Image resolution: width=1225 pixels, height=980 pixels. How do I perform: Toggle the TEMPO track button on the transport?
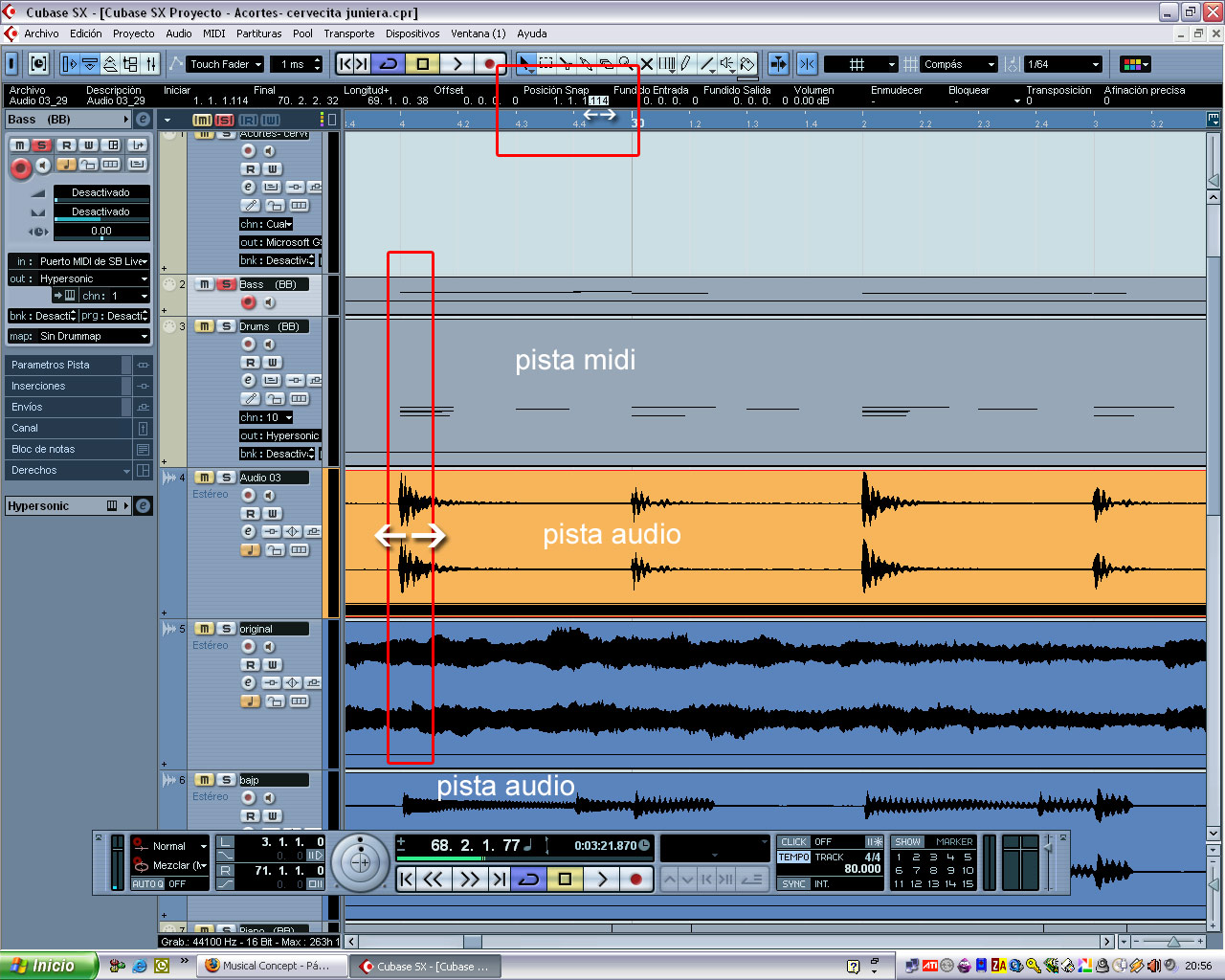794,857
